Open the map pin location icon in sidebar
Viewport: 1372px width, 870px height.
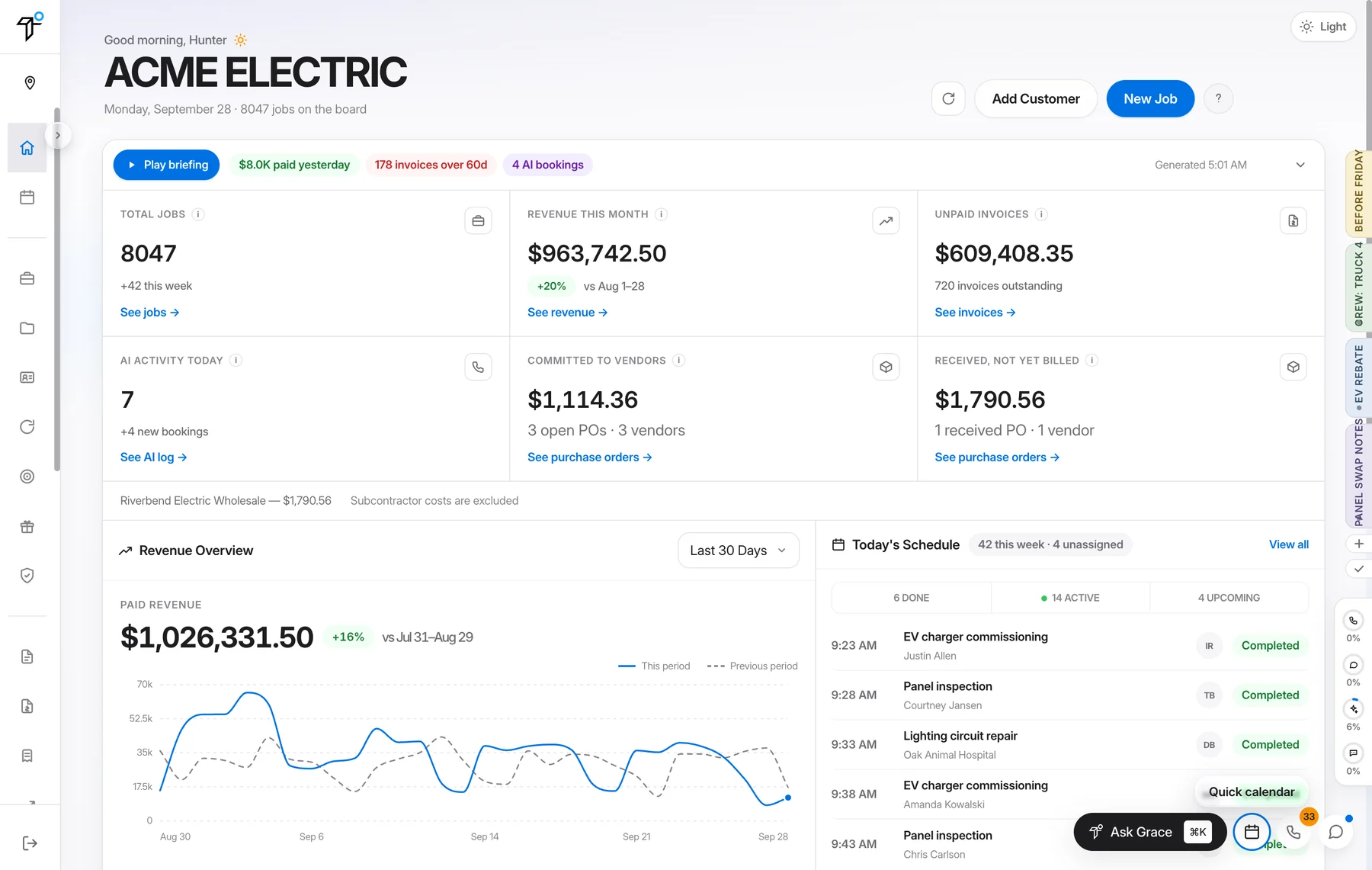tap(30, 82)
